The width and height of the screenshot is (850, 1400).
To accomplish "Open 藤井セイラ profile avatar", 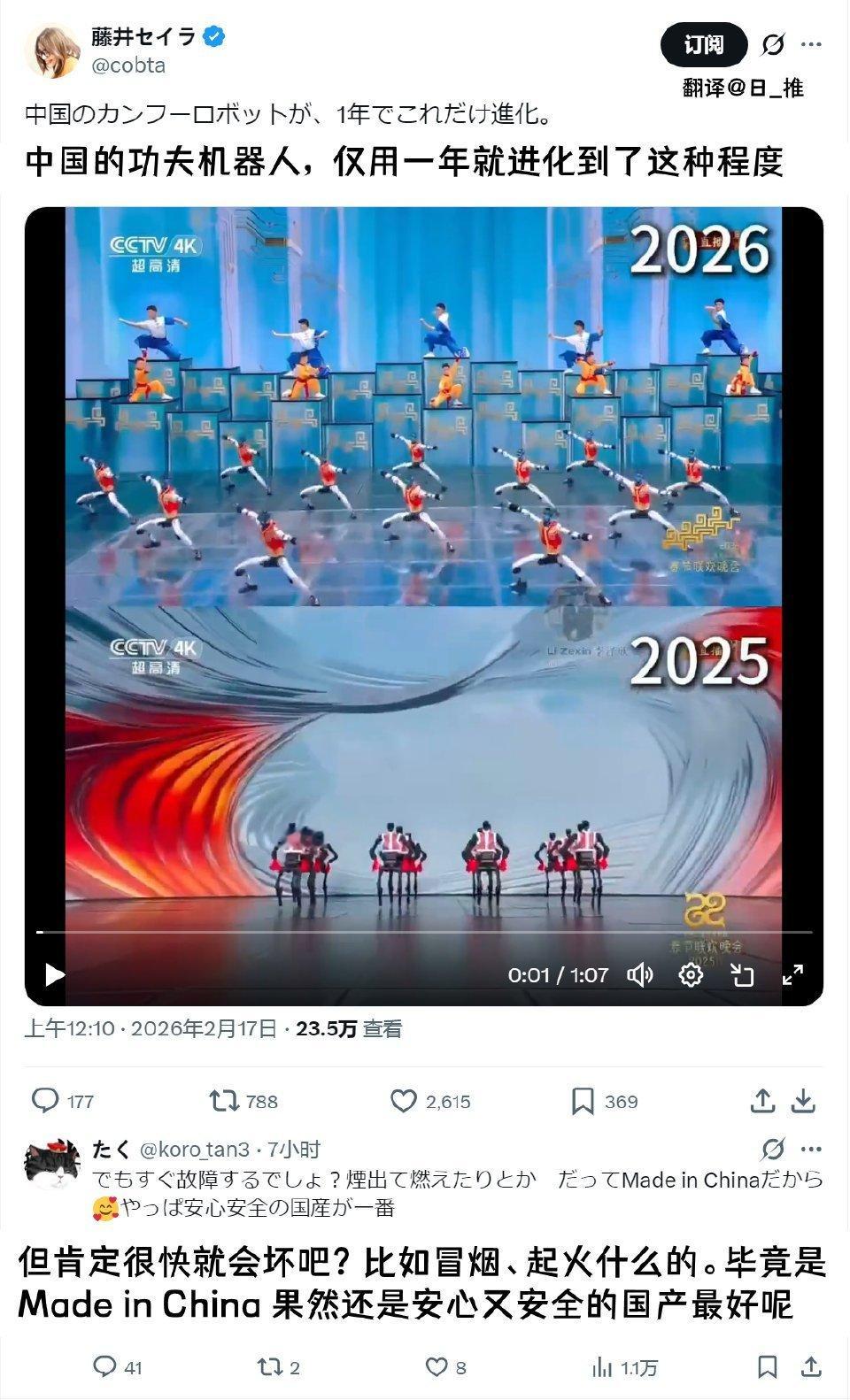I will tap(53, 50).
